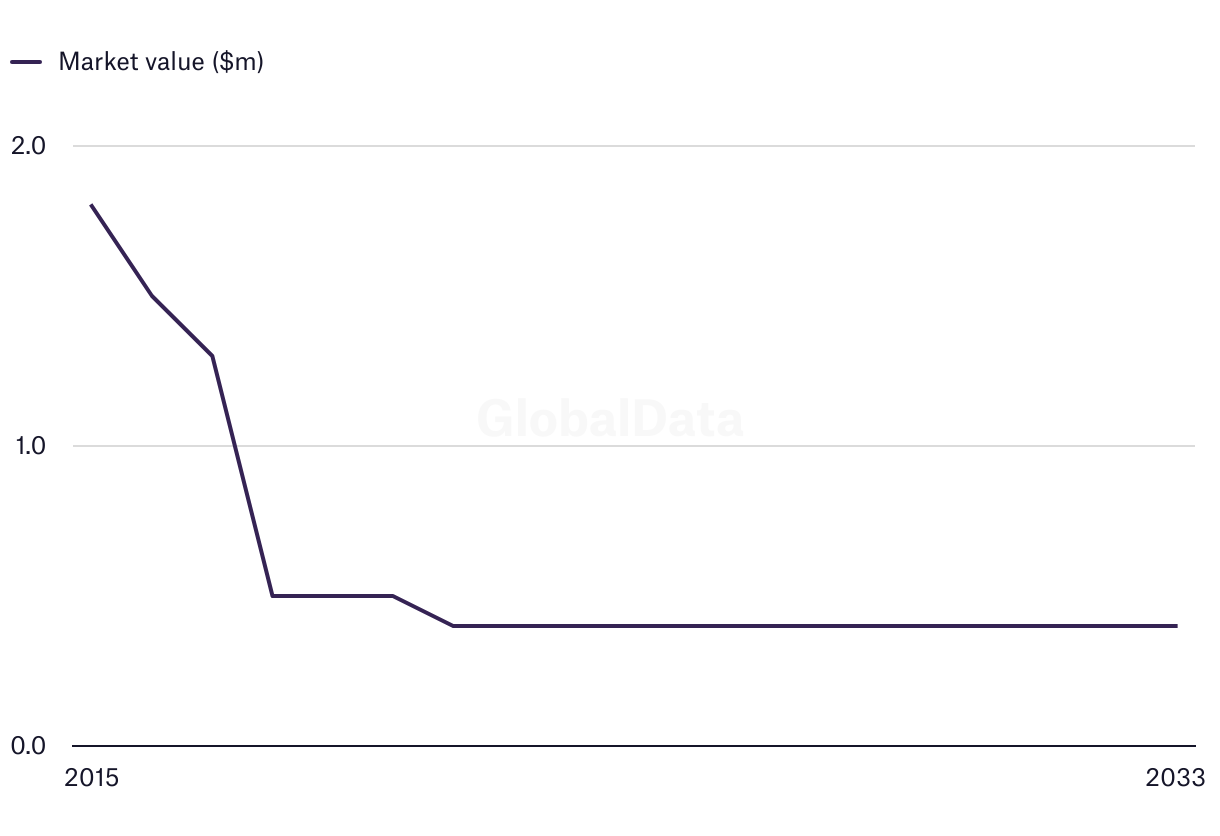Viewport: 1220px width, 836px height.
Task: Select the 2015 x-axis label
Action: 91,778
